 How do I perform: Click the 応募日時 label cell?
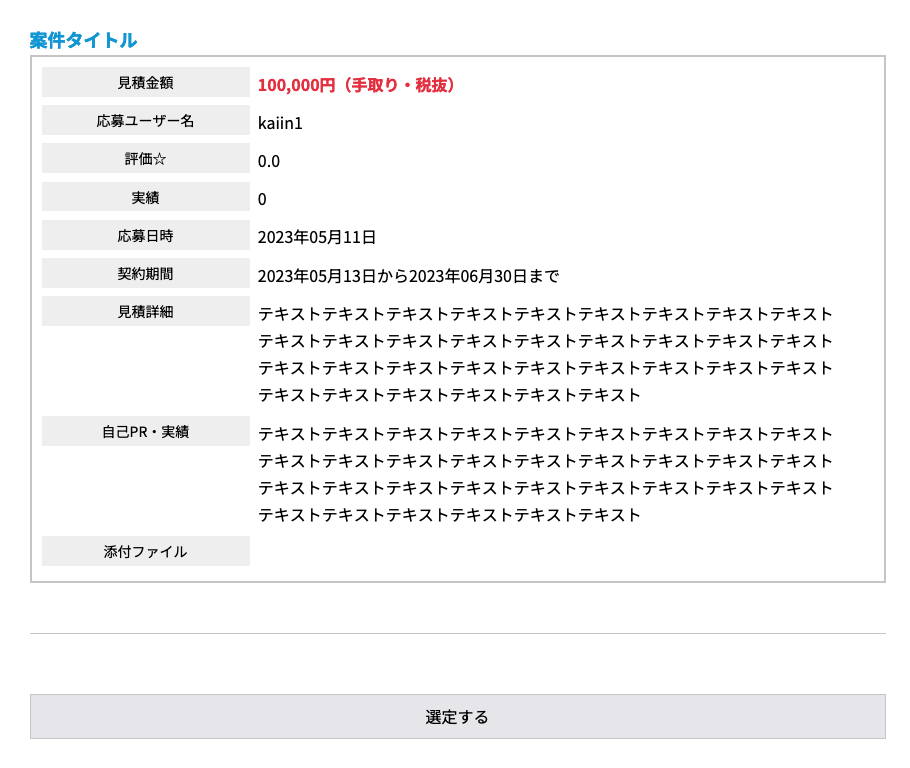(x=145, y=235)
